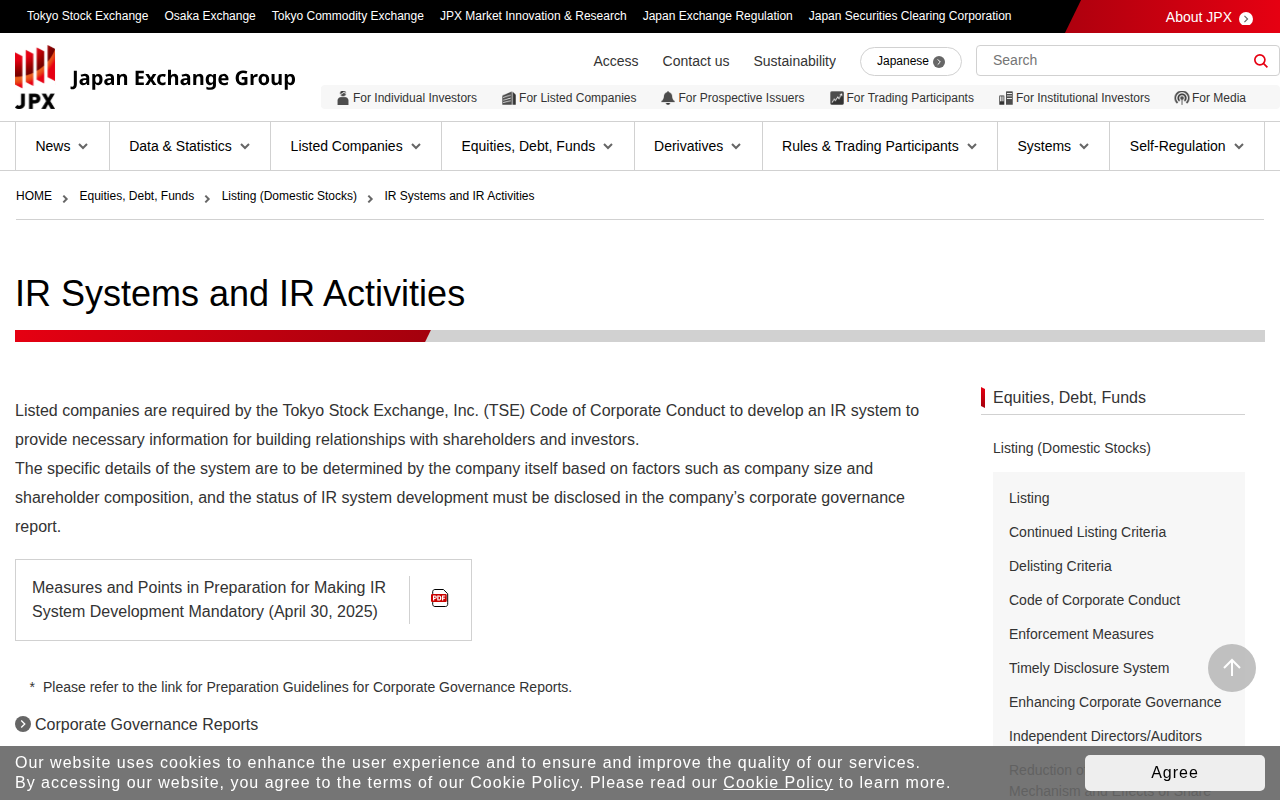Open the PDF icon for IR measures

click(440, 598)
